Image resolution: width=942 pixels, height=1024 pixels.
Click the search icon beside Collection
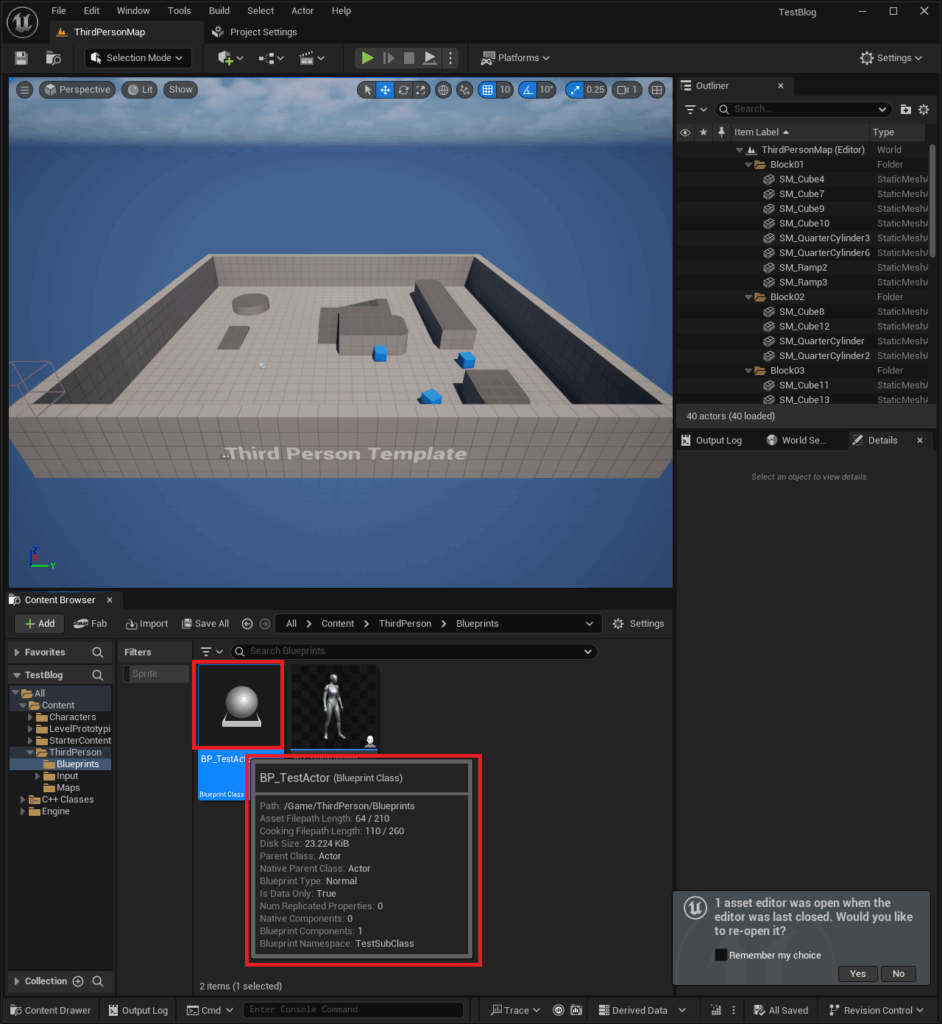coord(97,981)
